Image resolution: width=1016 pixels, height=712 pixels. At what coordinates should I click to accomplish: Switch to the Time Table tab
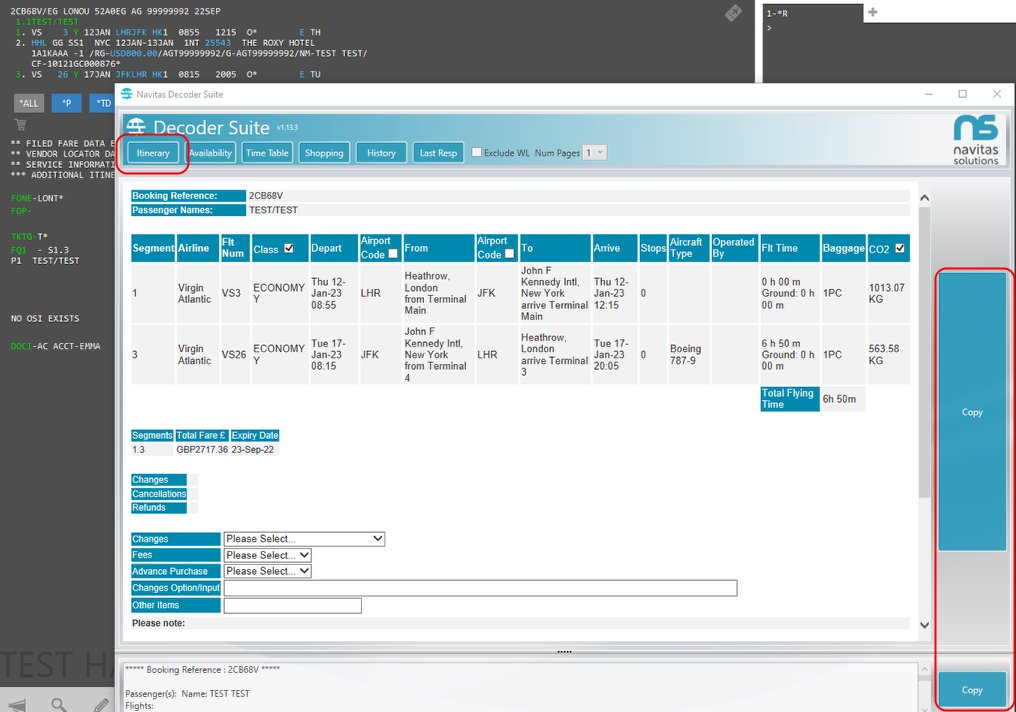click(267, 153)
